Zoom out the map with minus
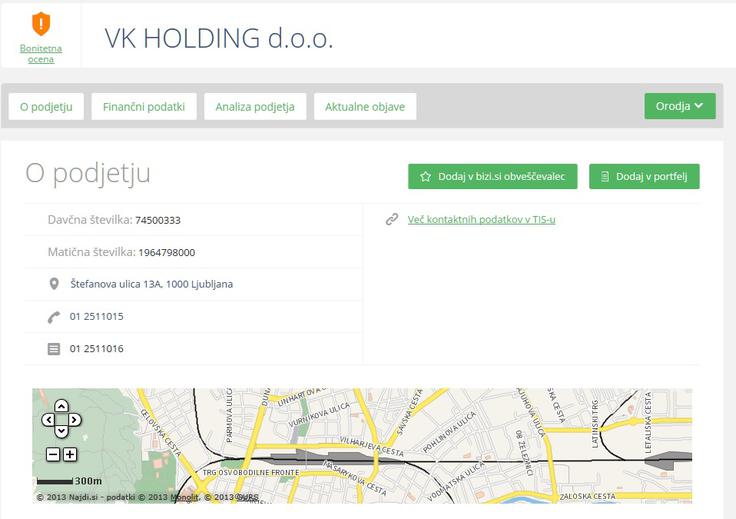This screenshot has width=736, height=519. coord(53,454)
